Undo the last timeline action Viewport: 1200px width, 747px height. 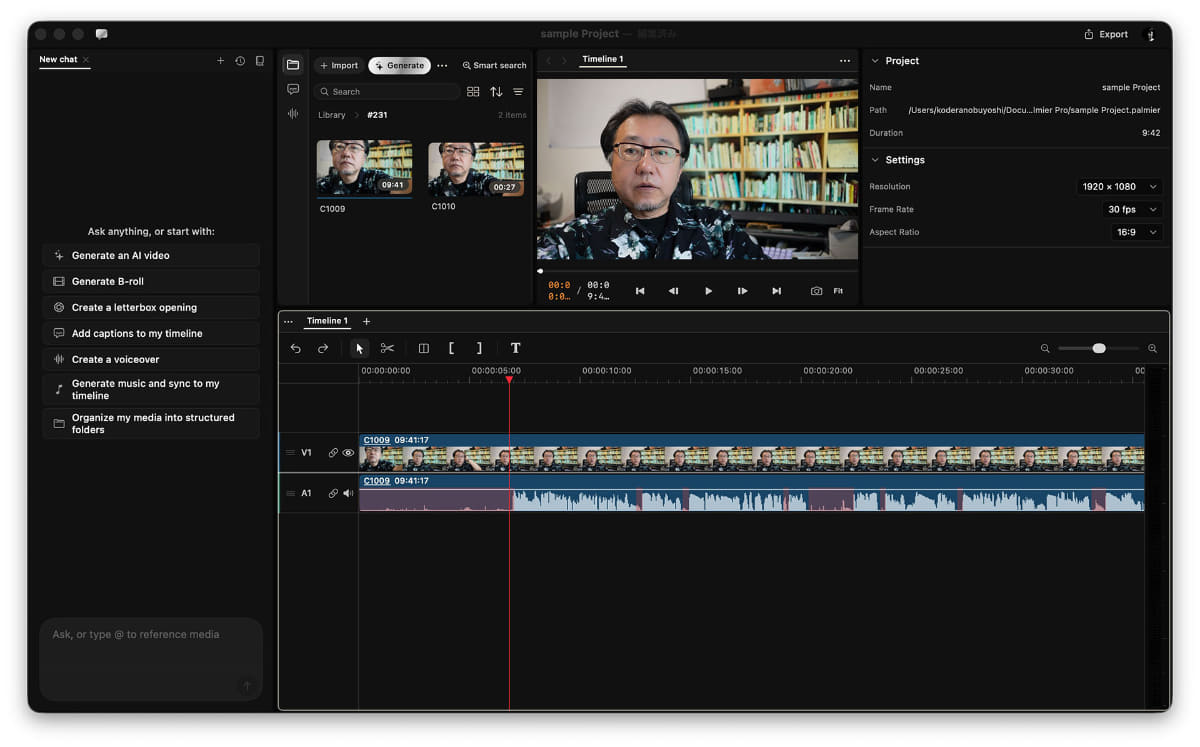(296, 348)
